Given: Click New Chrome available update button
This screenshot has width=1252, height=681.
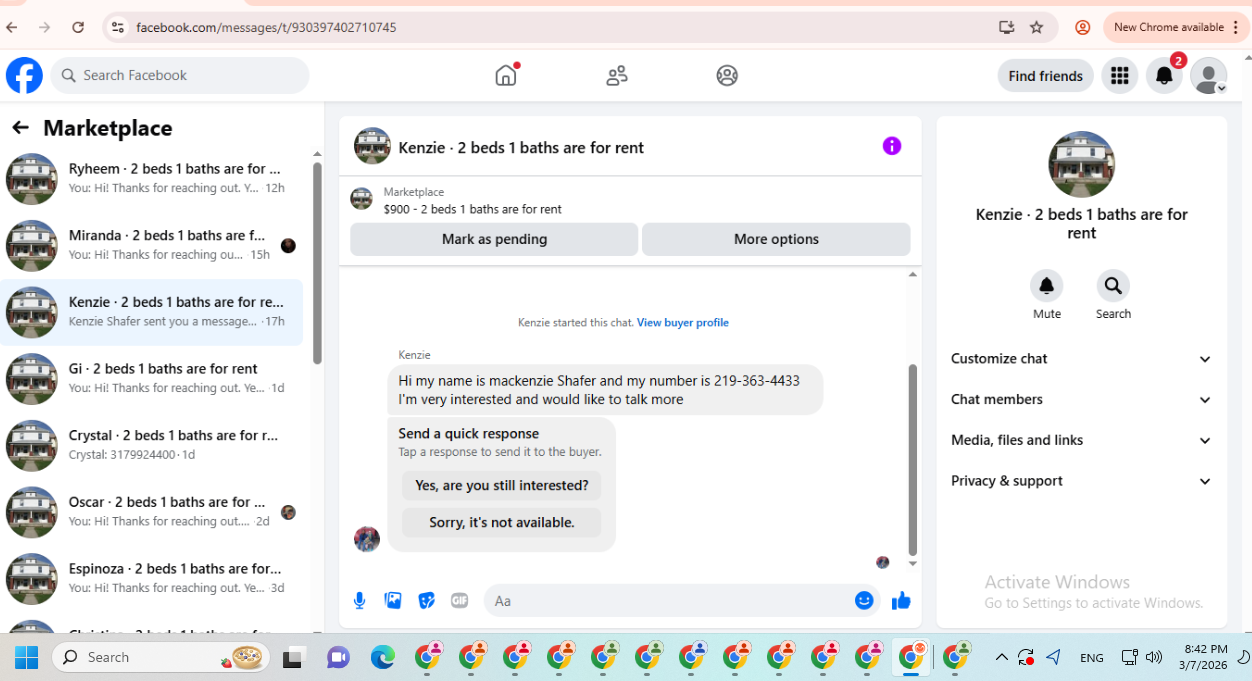Looking at the screenshot, I should tap(1174, 27).
